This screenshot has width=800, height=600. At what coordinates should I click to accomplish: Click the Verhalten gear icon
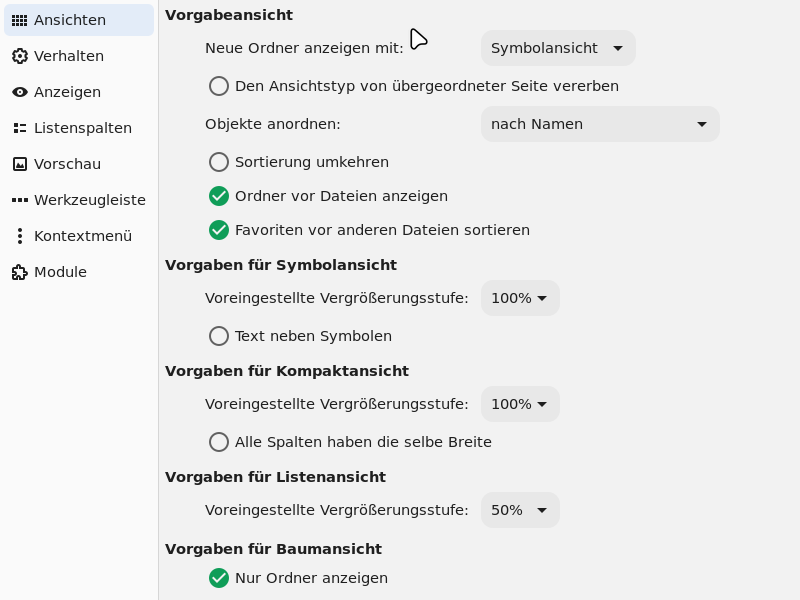(19, 56)
